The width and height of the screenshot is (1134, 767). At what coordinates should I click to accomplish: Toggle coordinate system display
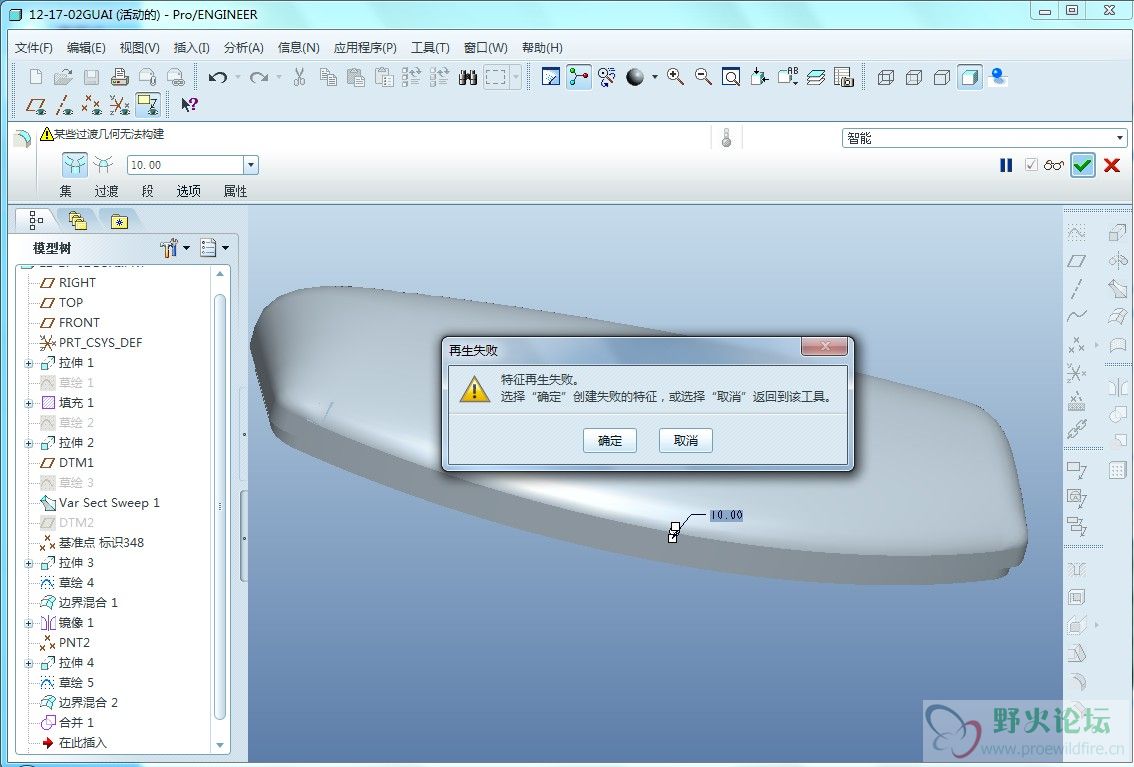[x=119, y=106]
